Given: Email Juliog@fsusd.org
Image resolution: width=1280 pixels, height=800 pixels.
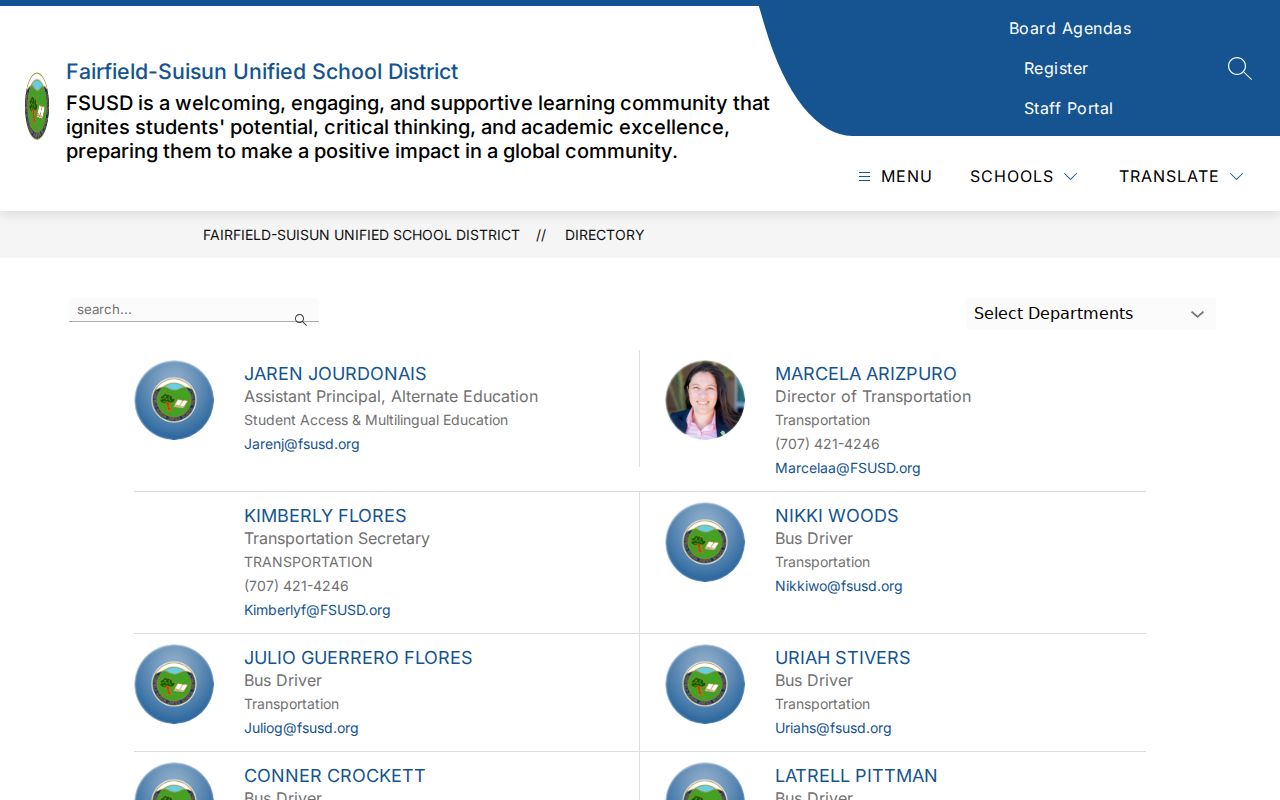Looking at the screenshot, I should click(x=301, y=728).
